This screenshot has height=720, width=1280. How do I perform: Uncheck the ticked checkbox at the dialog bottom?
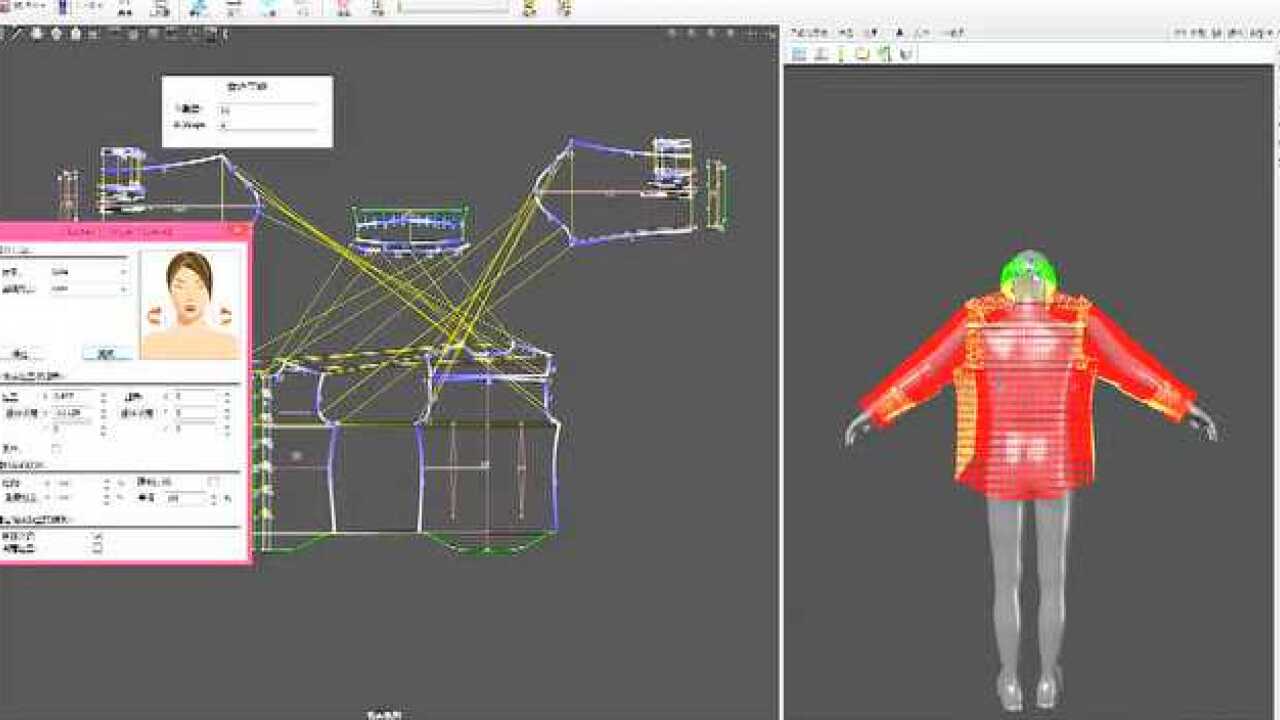pyautogui.click(x=97, y=537)
